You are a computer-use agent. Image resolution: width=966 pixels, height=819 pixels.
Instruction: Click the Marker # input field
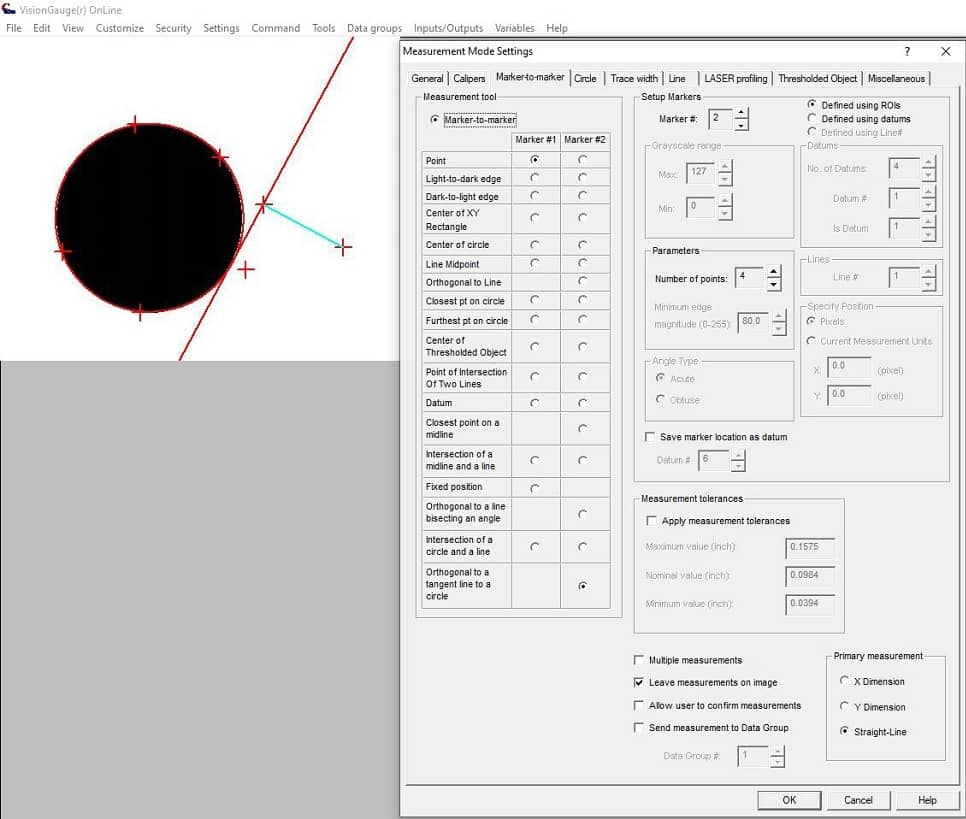[x=721, y=118]
